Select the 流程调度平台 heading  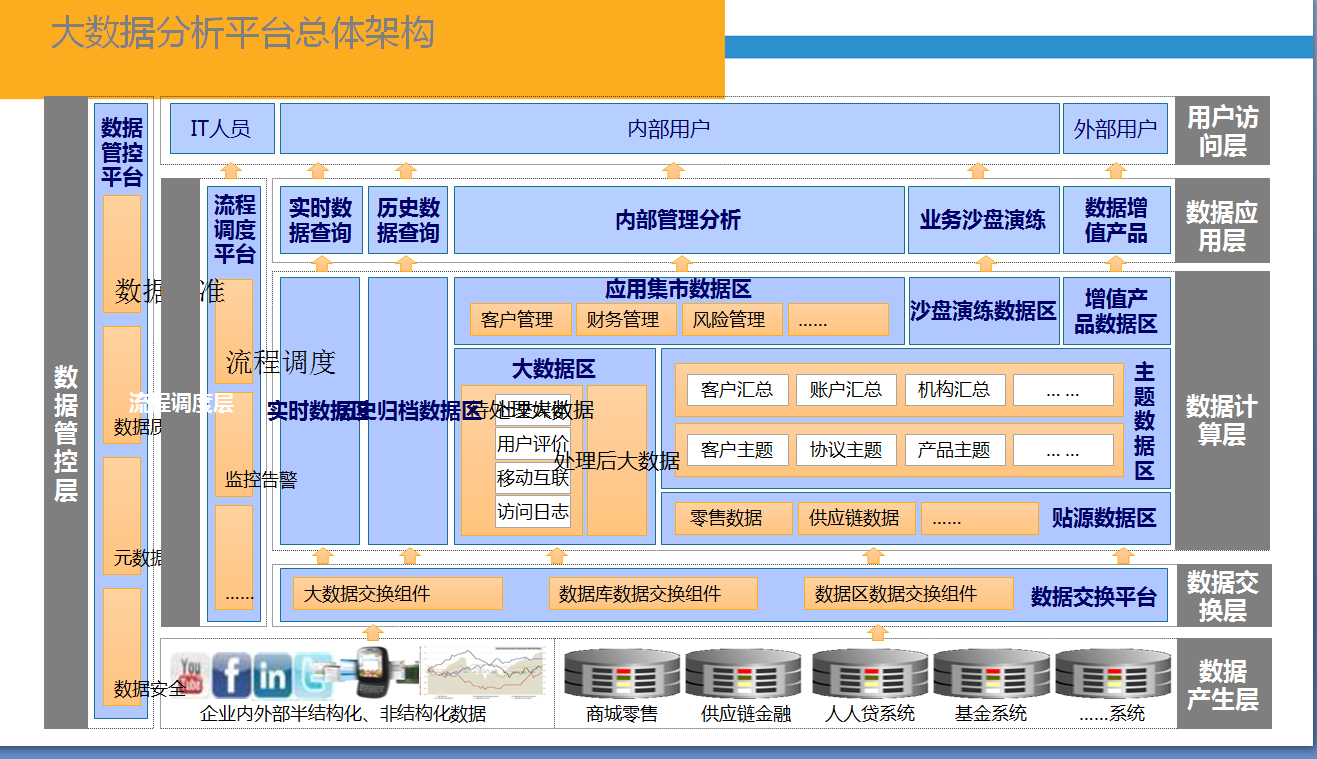pyautogui.click(x=235, y=230)
